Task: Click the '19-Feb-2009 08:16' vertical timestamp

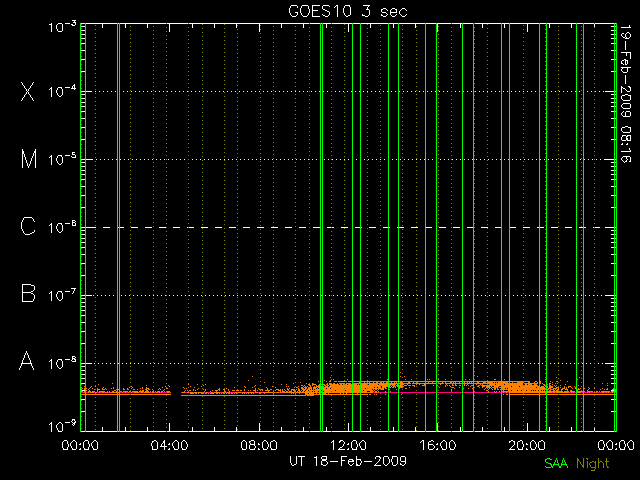Action: click(x=624, y=93)
